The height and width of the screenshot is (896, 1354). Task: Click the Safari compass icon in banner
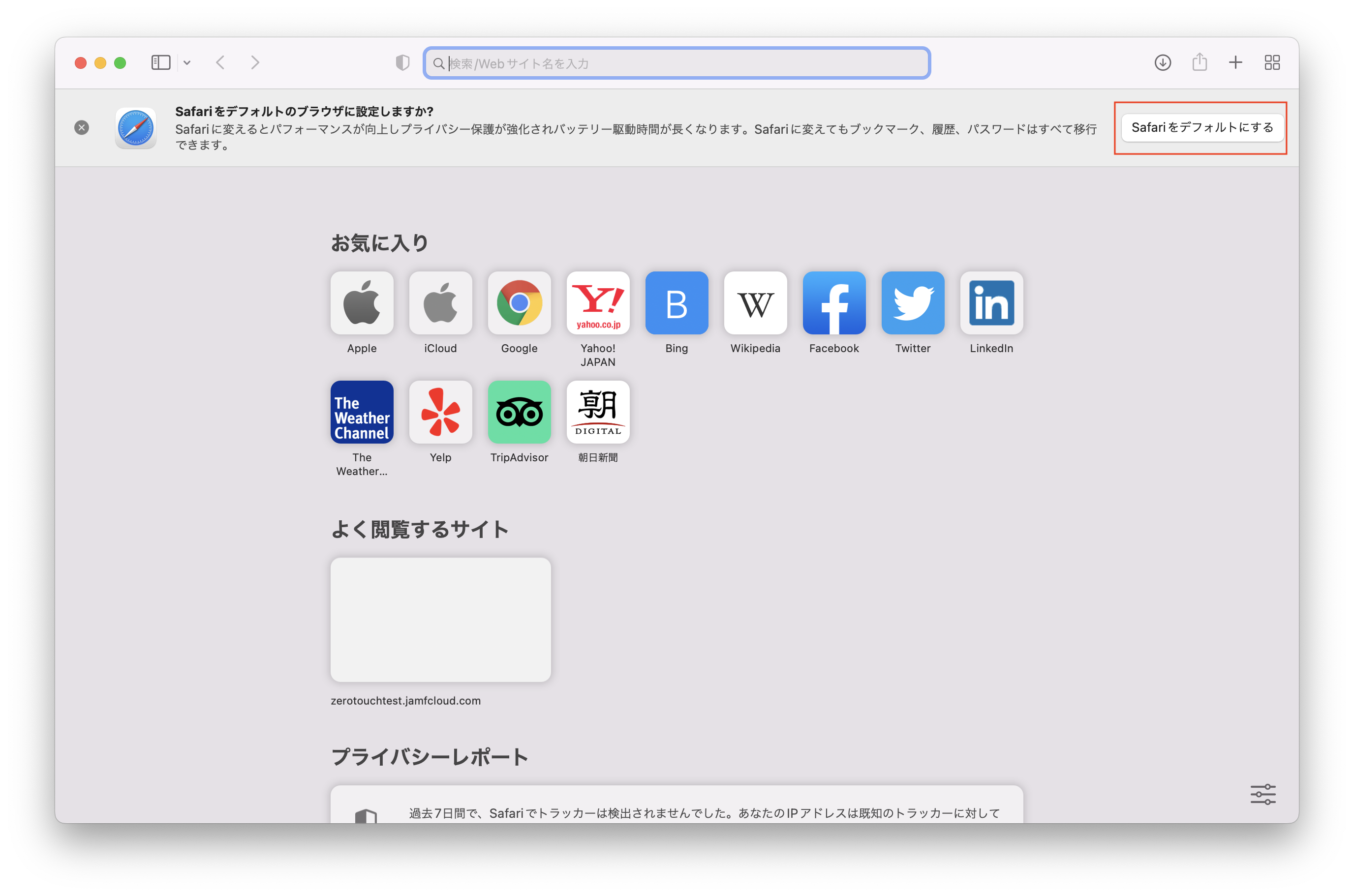click(135, 128)
